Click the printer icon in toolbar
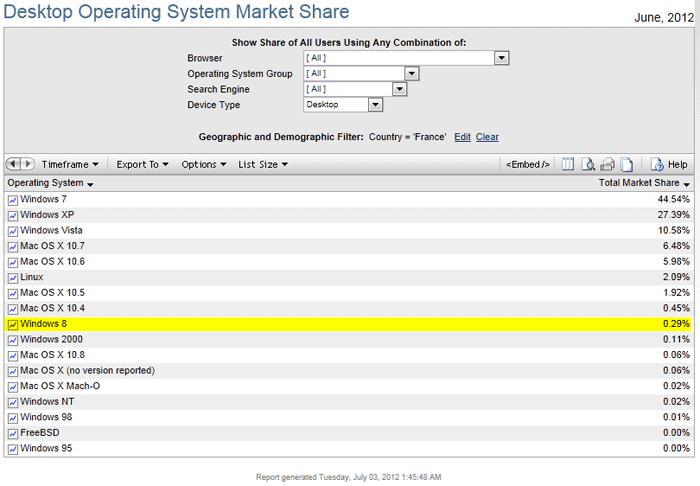 607,165
